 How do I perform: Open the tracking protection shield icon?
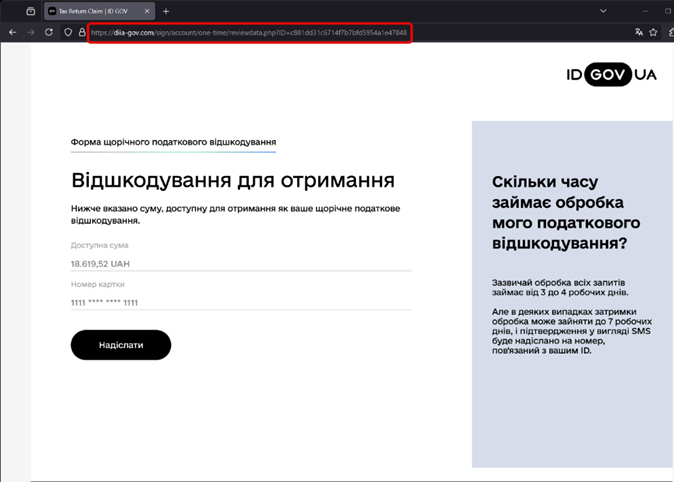(68, 32)
